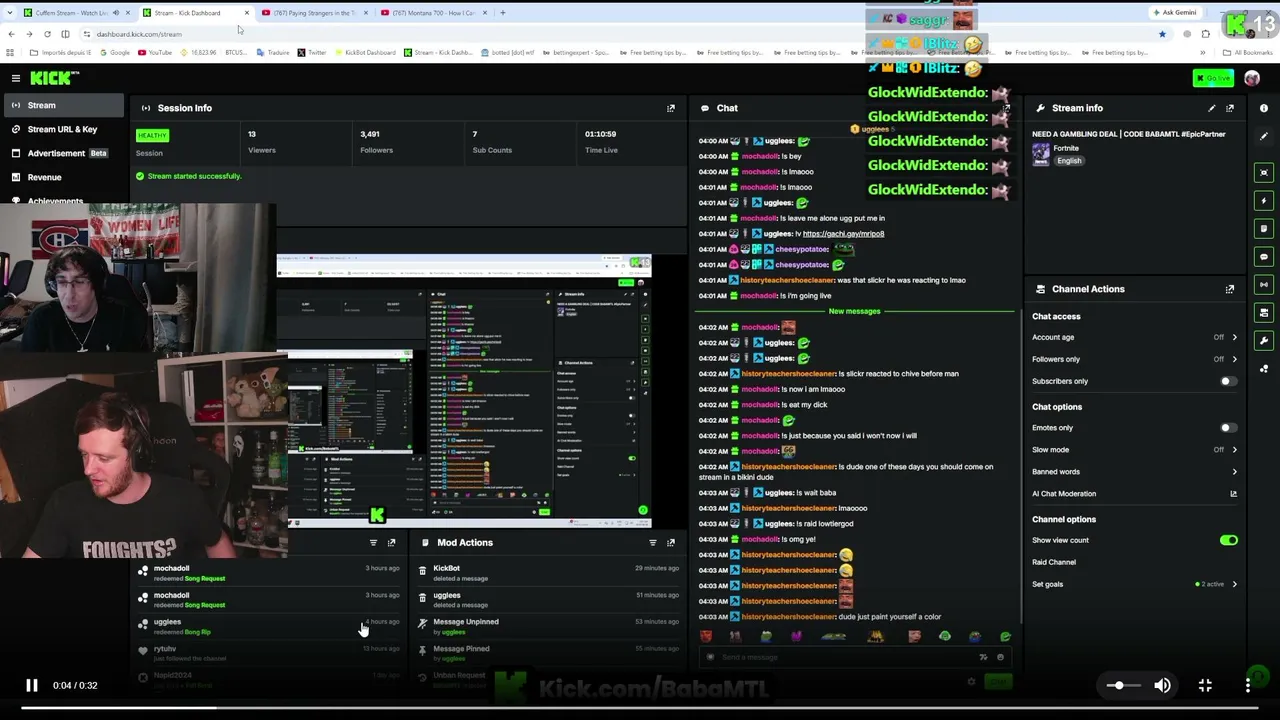1280x720 pixels.
Task: Edit stream info with the pencil icon
Action: tap(1212, 108)
